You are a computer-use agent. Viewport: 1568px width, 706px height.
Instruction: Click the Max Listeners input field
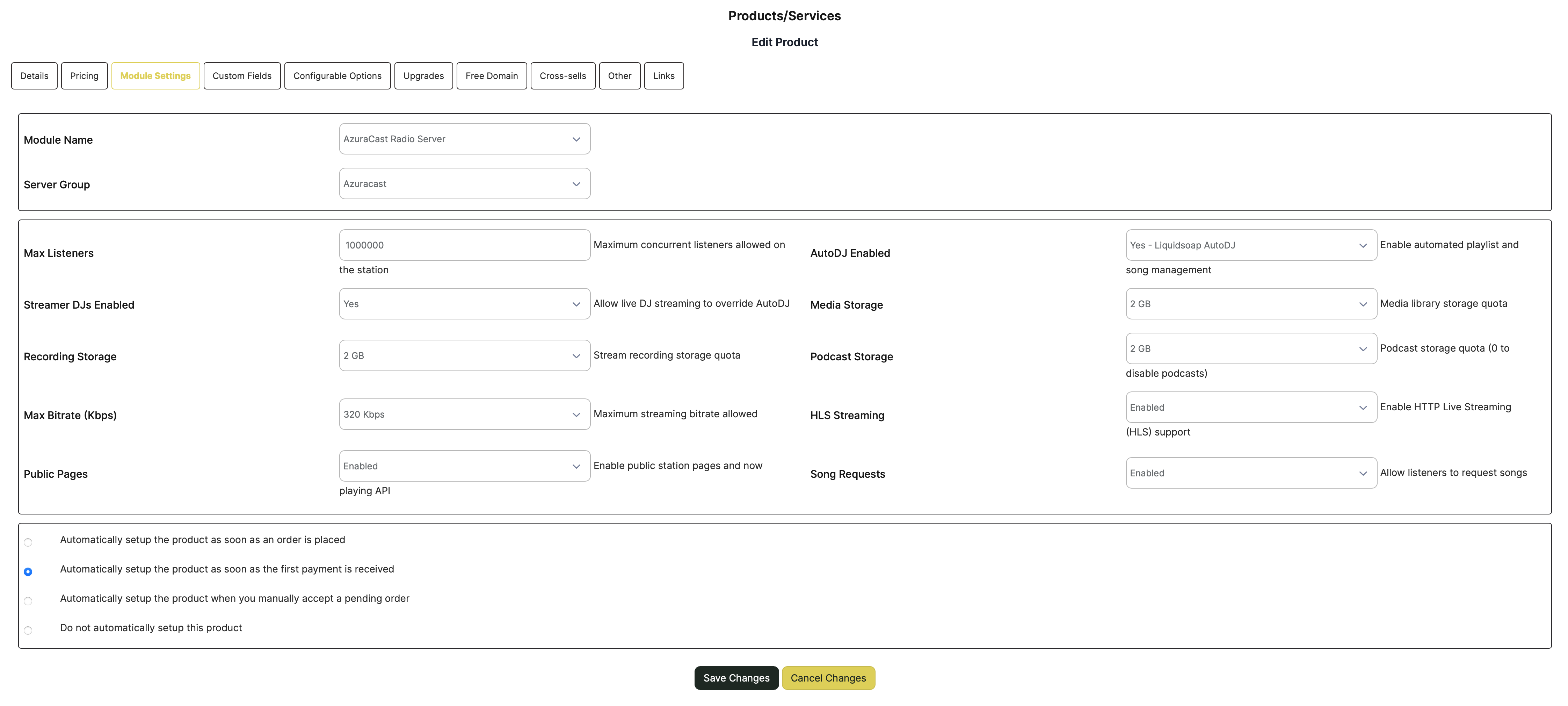point(464,245)
